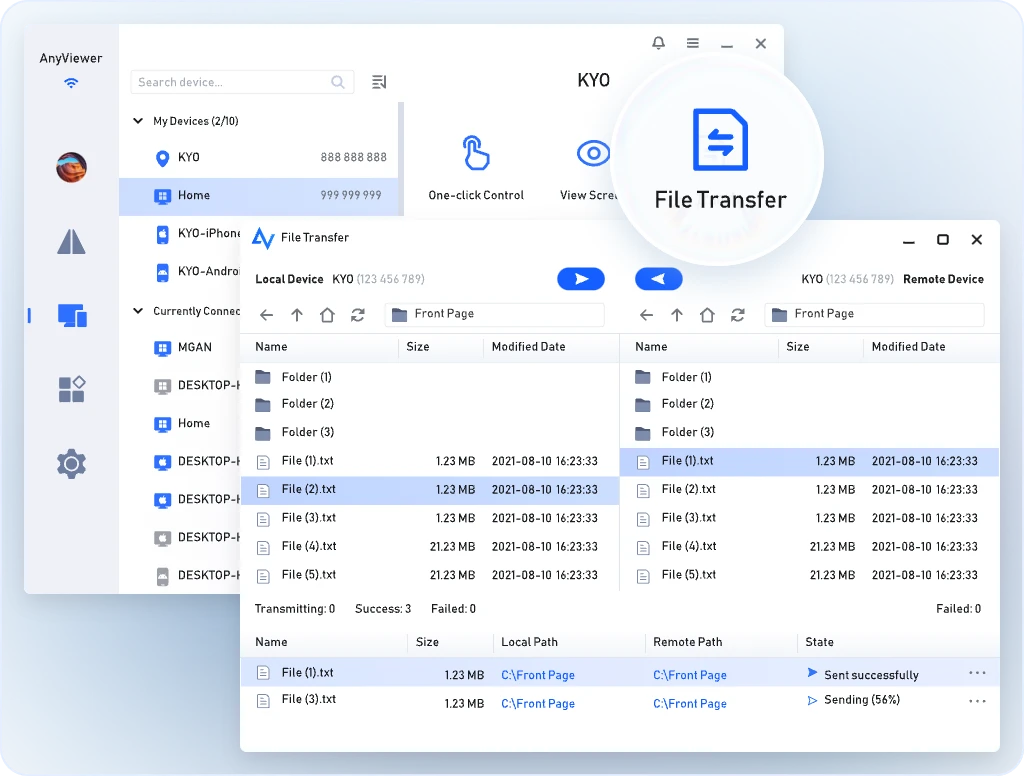Screen dimensions: 1024x776
Task: Refresh the local device file list
Action: [x=357, y=315]
